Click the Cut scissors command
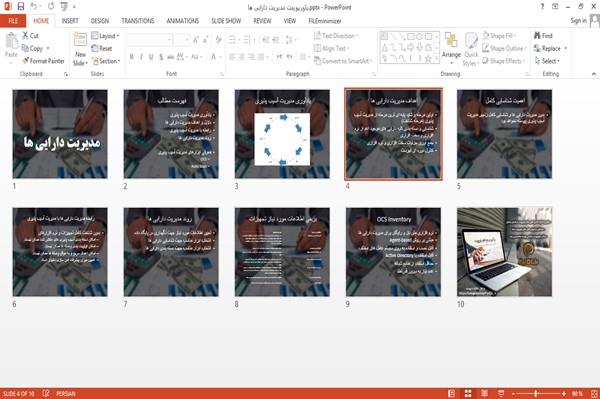This screenshot has height=399, width=600. click(31, 36)
